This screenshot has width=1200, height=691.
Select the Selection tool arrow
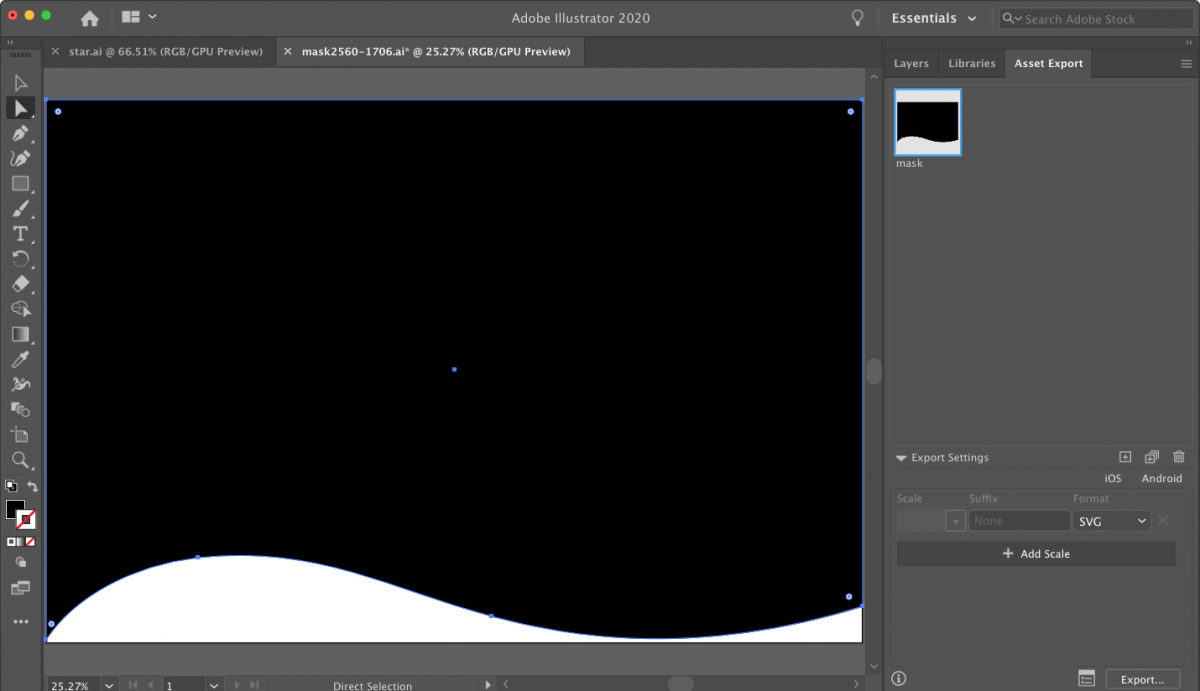pos(20,83)
